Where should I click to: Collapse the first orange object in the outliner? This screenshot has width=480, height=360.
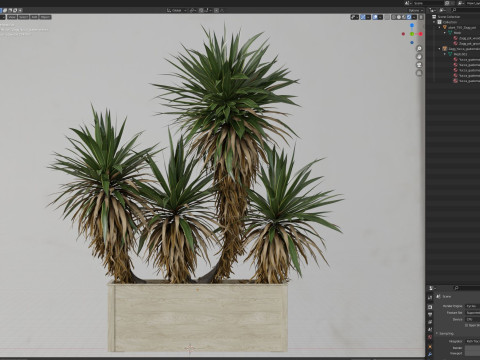[x=440, y=27]
